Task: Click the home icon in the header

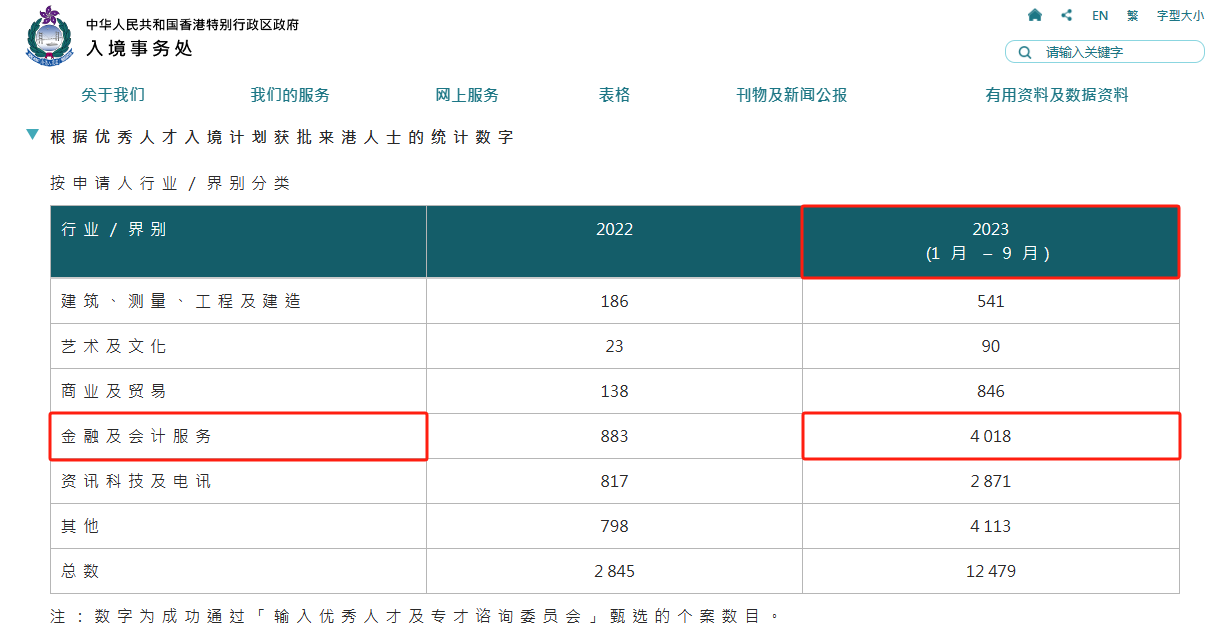Action: (x=1035, y=15)
